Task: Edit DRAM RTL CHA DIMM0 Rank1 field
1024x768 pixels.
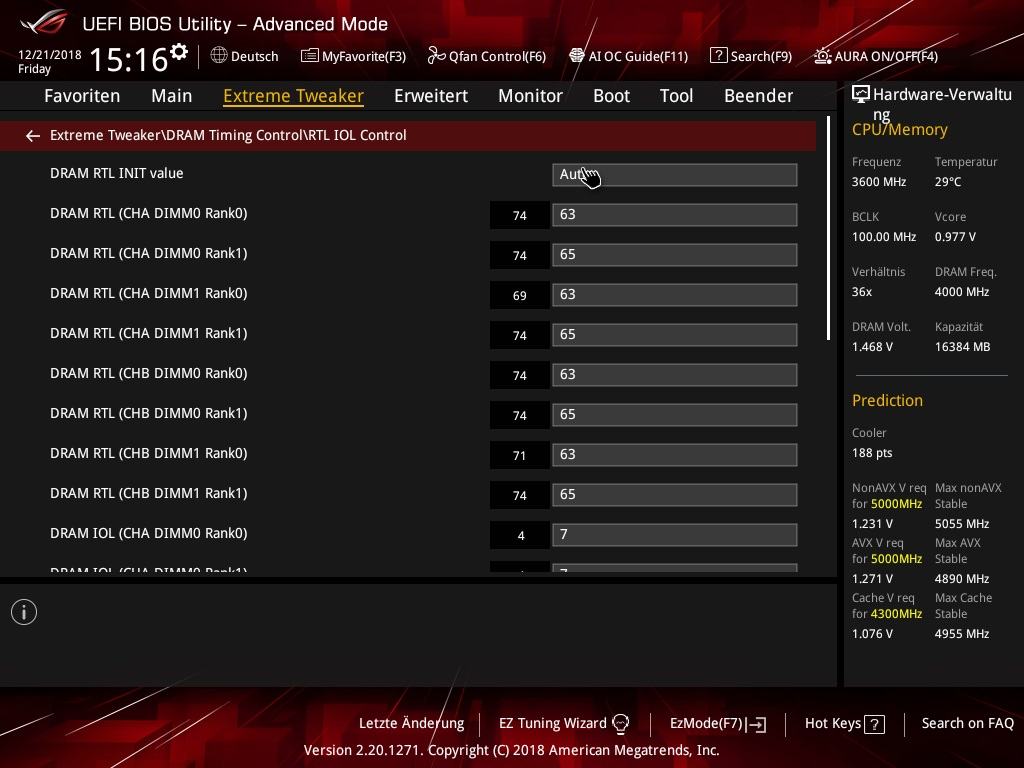Action: [675, 255]
